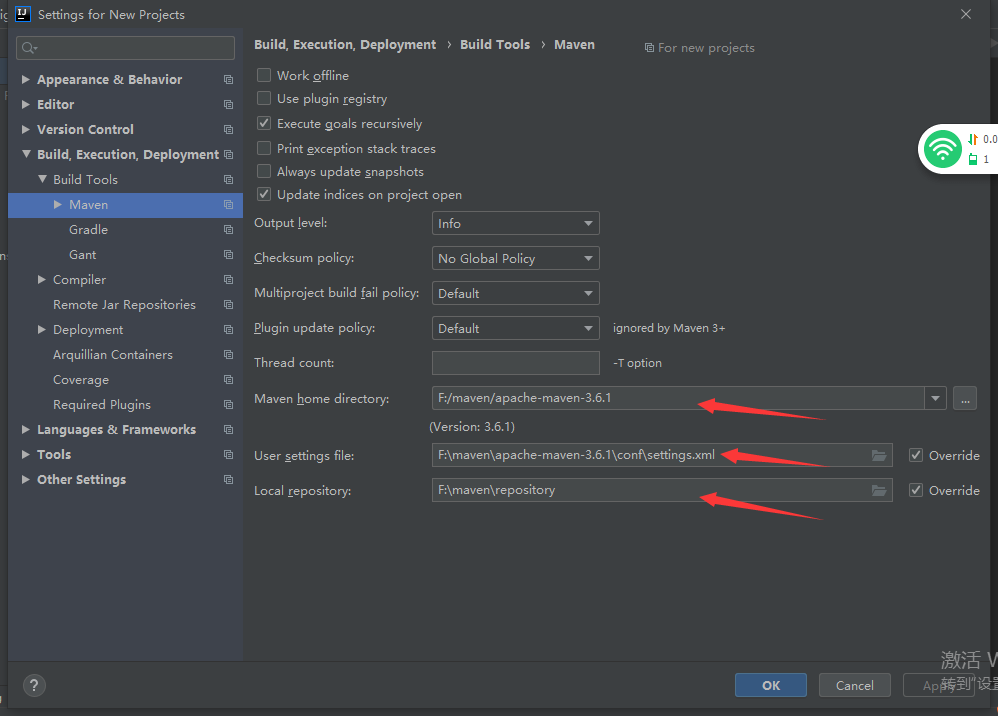Click ellipsis button for Maven home directory
The width and height of the screenshot is (998, 716).
965,398
